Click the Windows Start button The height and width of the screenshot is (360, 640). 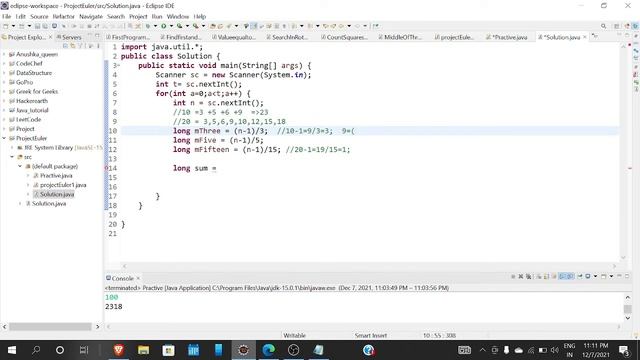tap(12, 350)
